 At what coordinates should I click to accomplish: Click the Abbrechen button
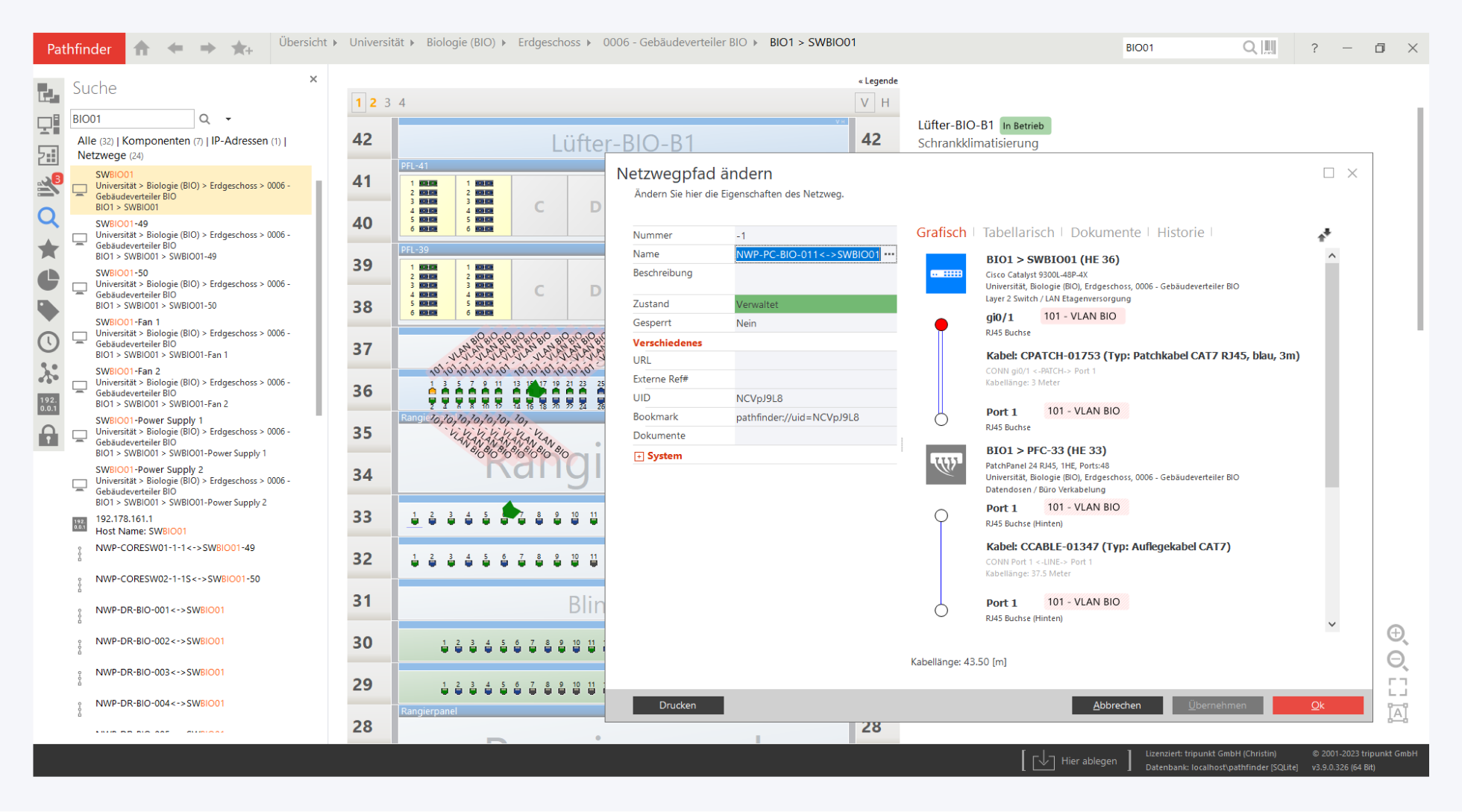coord(1117,705)
